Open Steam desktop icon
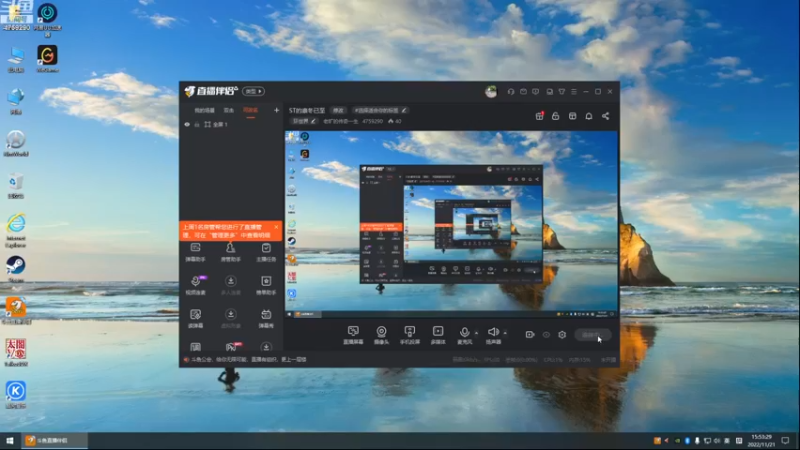 coord(16,269)
